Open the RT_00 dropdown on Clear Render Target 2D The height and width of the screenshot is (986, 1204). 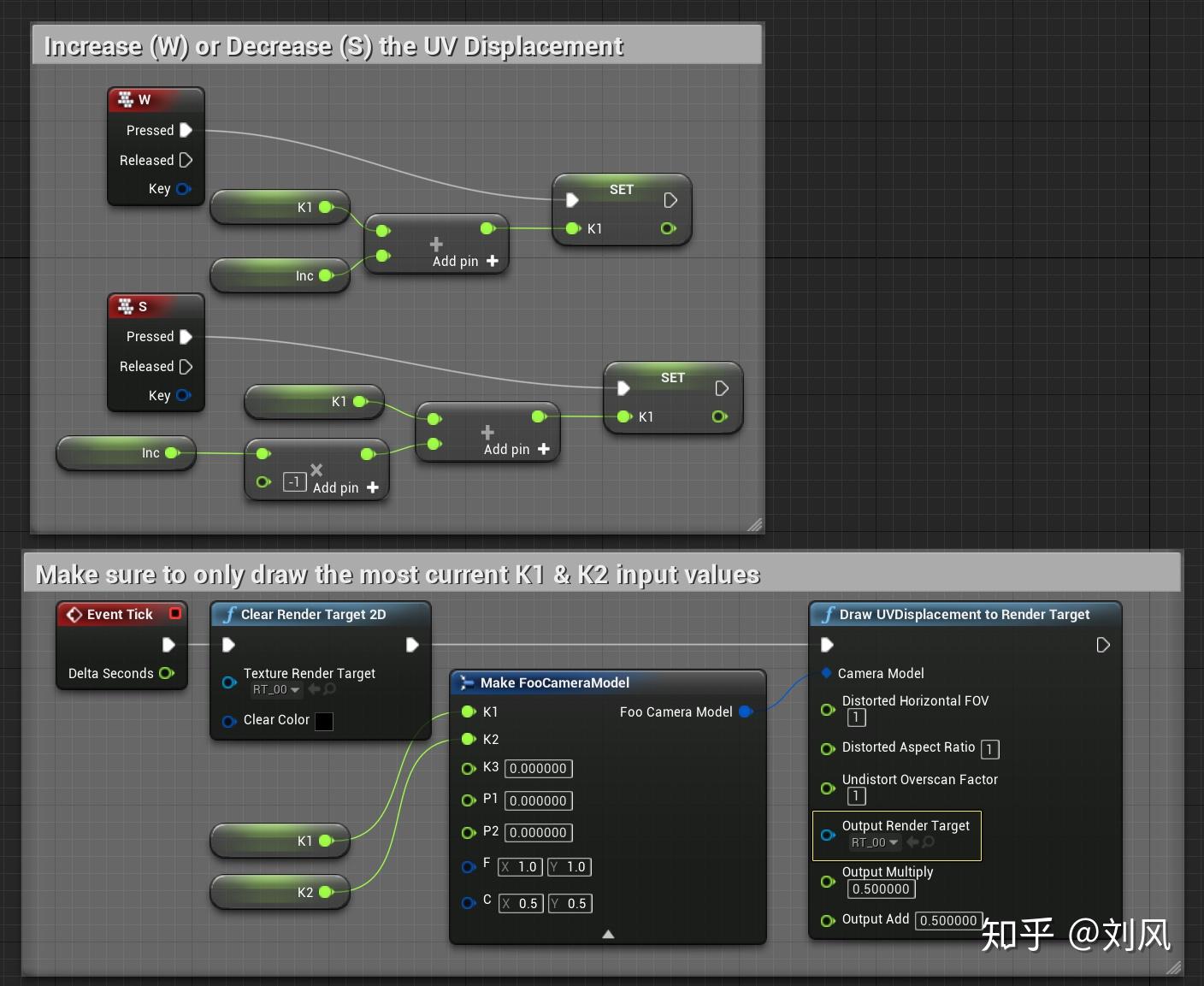pyautogui.click(x=275, y=689)
